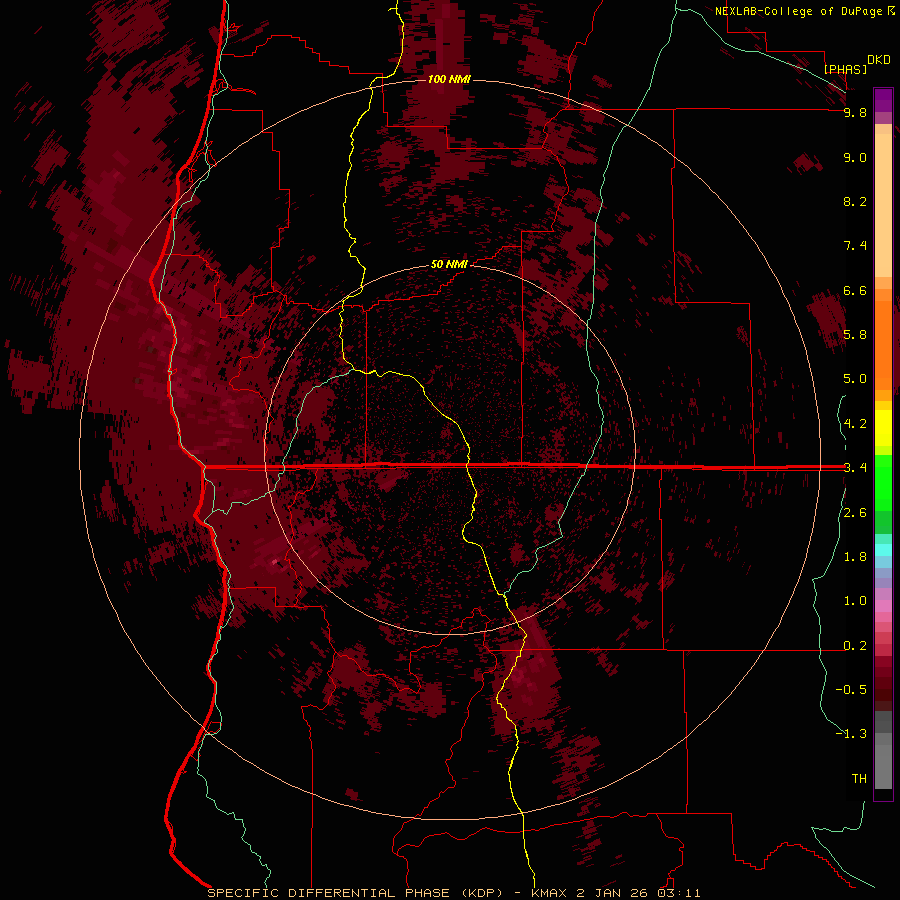Click the 1.0 scale value
This screenshot has width=900, height=900.
pos(855,601)
